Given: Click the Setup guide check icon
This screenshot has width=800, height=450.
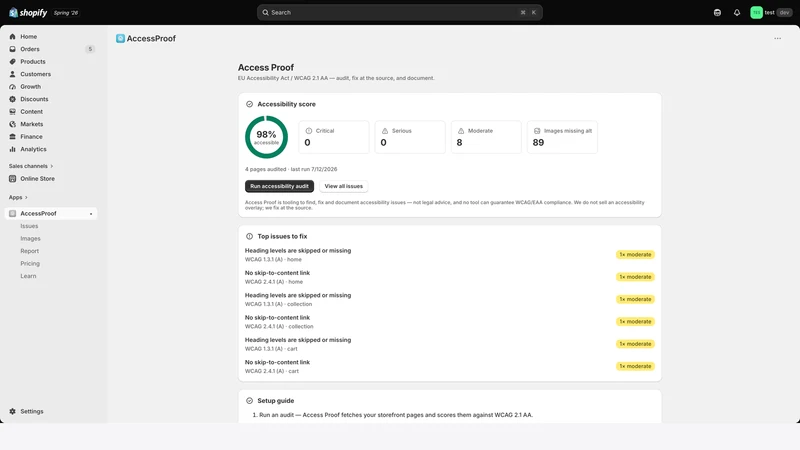Looking at the screenshot, I should 249,401.
